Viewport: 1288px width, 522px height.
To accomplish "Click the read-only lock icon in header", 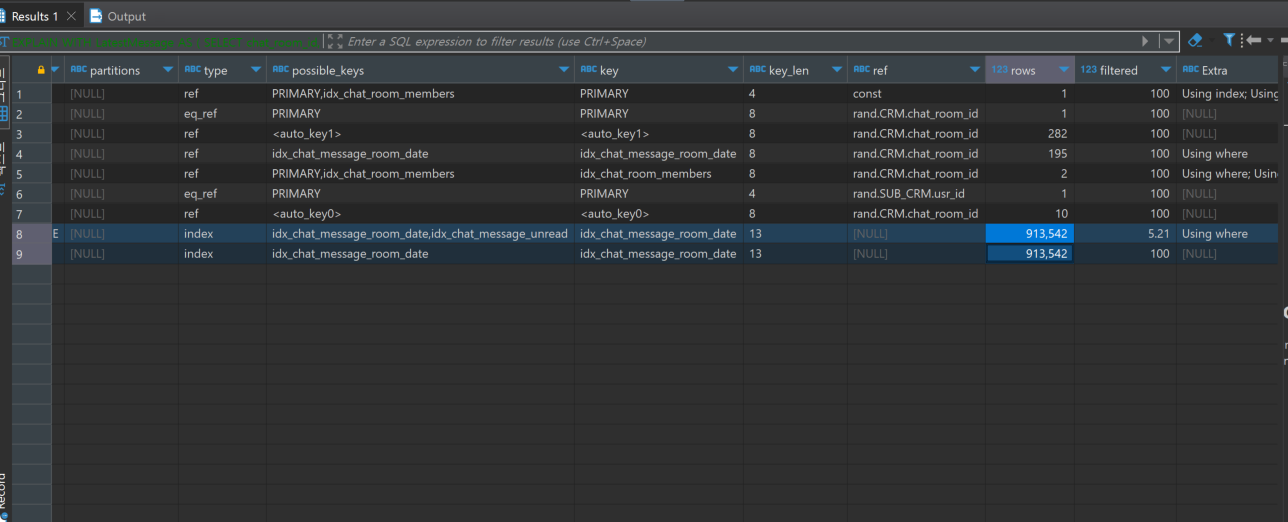I will point(40,70).
